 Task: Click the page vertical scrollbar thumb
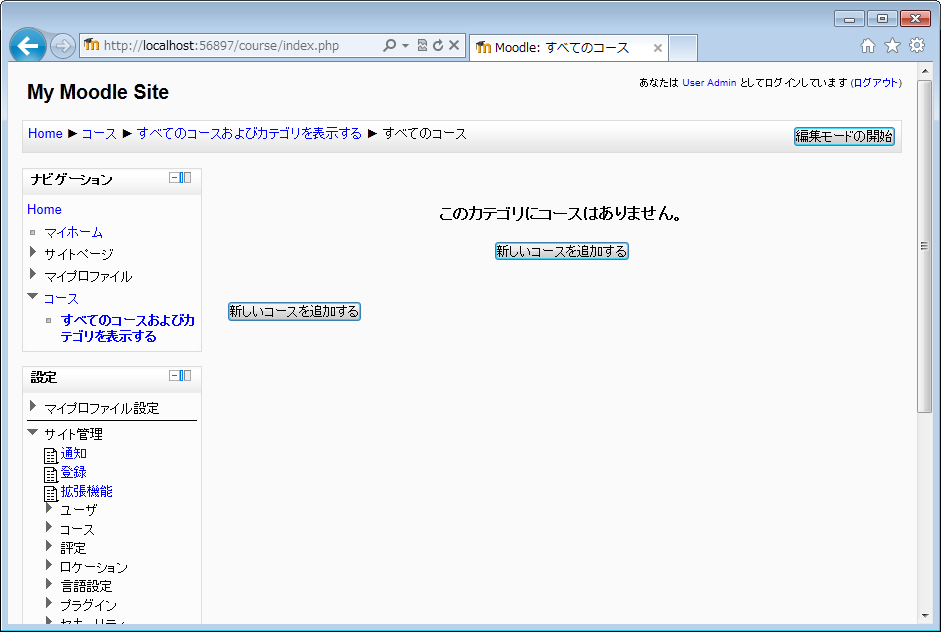924,246
